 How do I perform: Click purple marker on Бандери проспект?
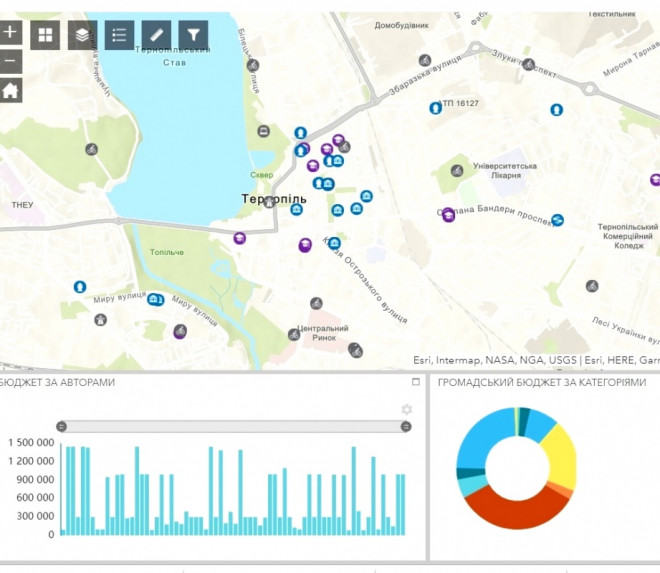tap(449, 214)
